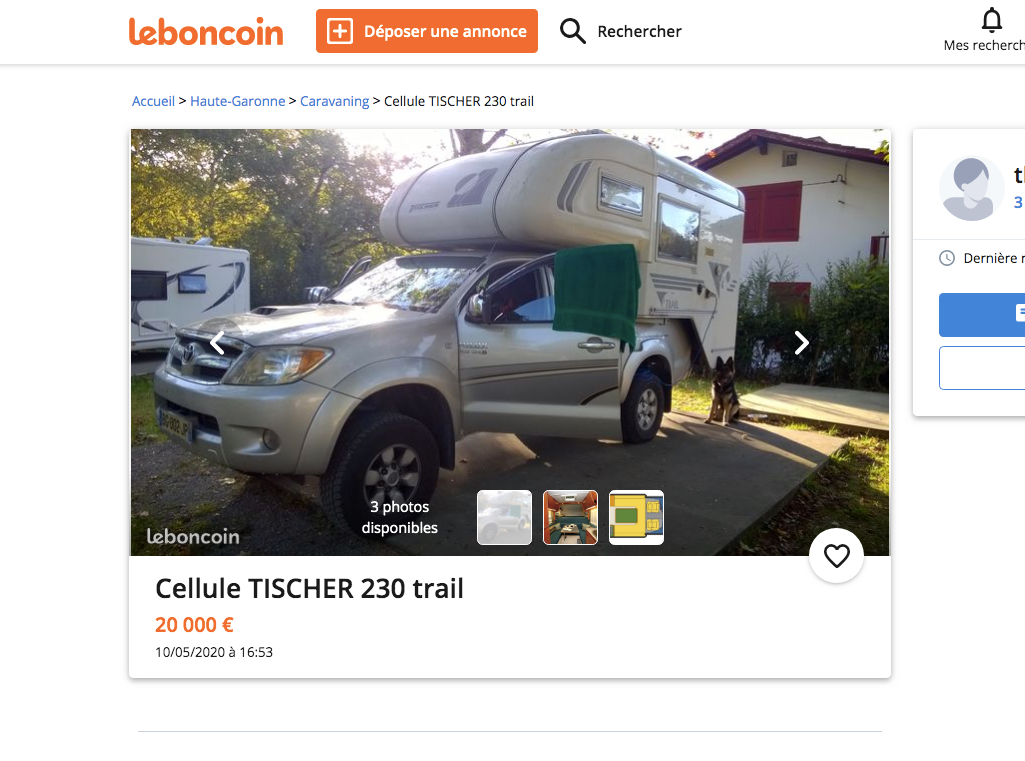This screenshot has width=1025, height=761.
Task: Click the leboncoin logo
Action: tap(206, 31)
